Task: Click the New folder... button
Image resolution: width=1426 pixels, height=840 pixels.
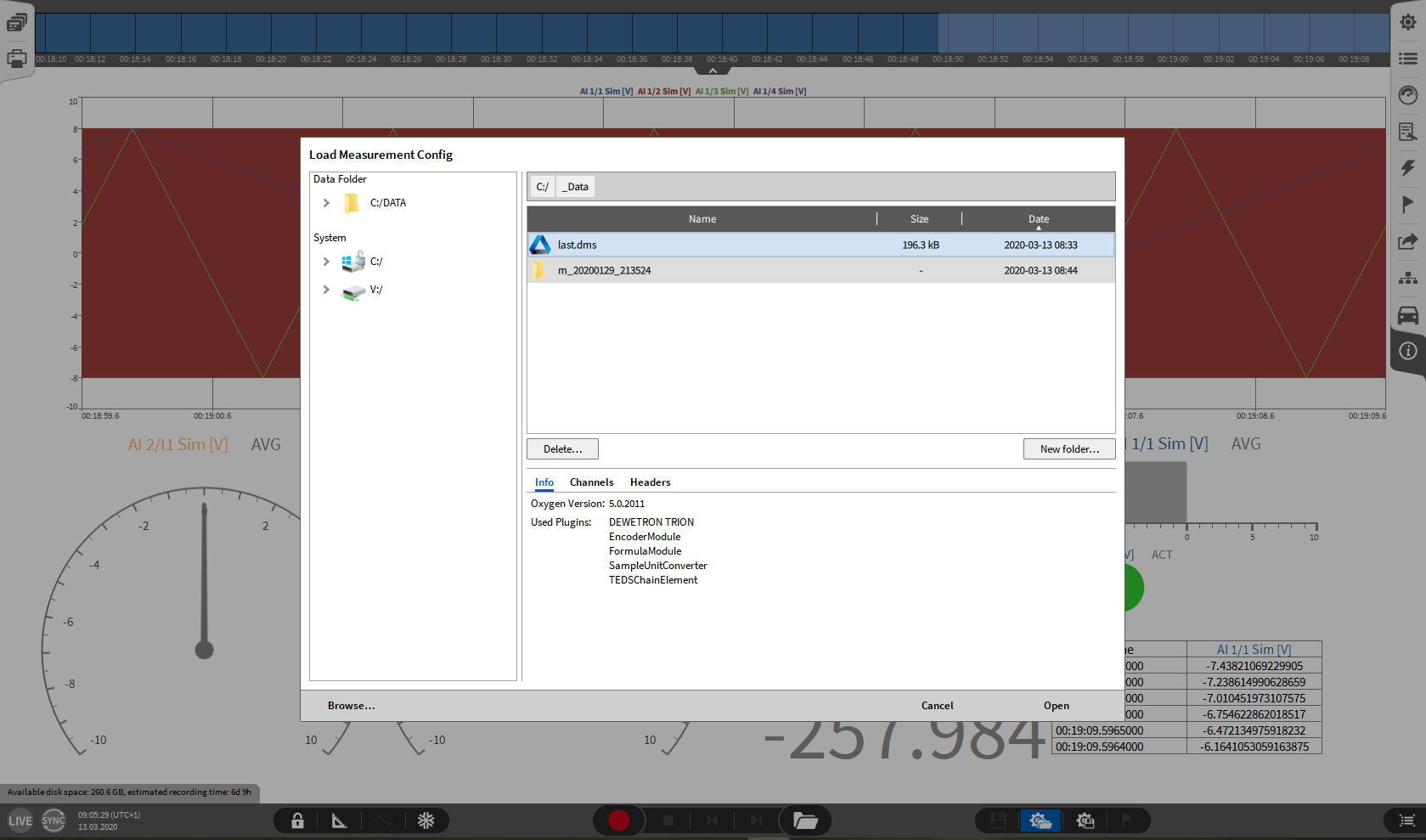Action: (1068, 449)
